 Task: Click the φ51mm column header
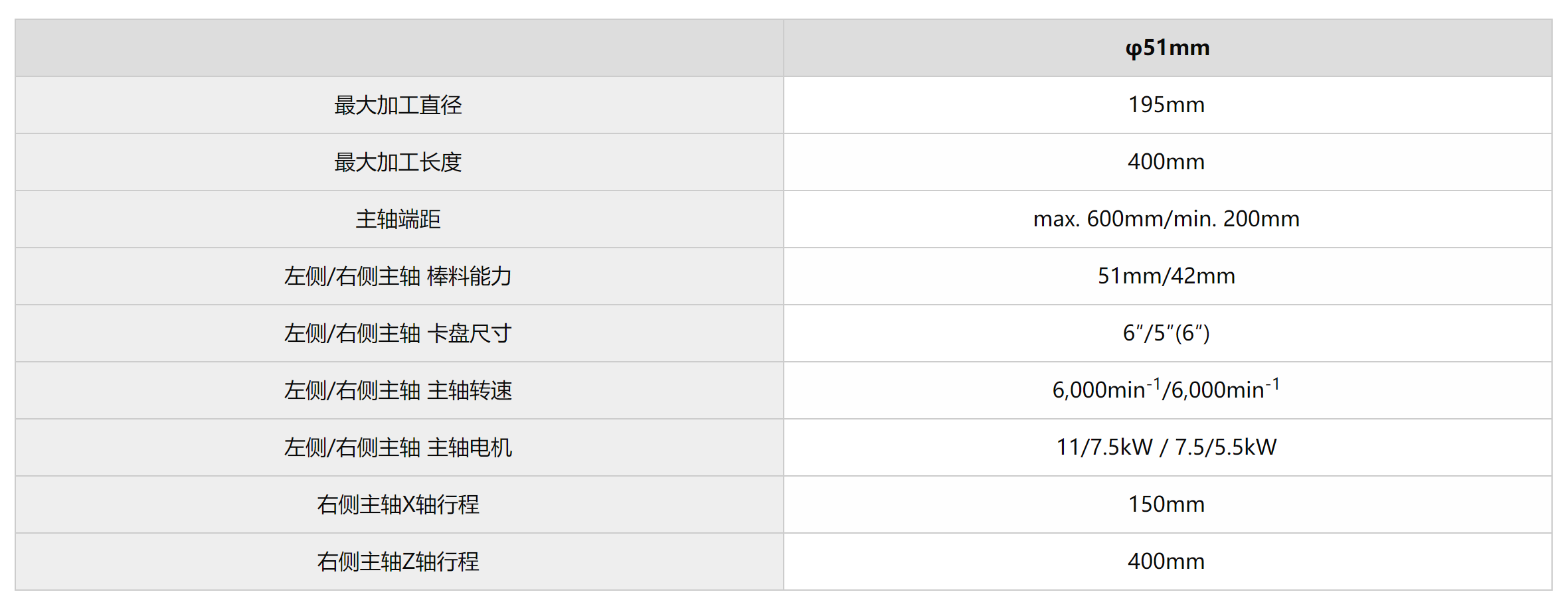coord(1167,48)
